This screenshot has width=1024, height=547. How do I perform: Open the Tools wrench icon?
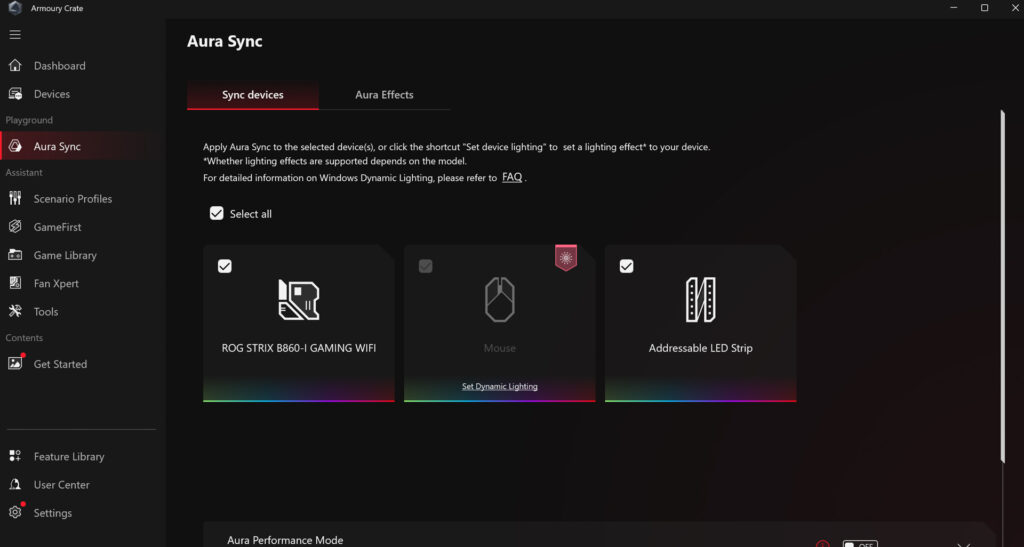pyautogui.click(x=15, y=311)
